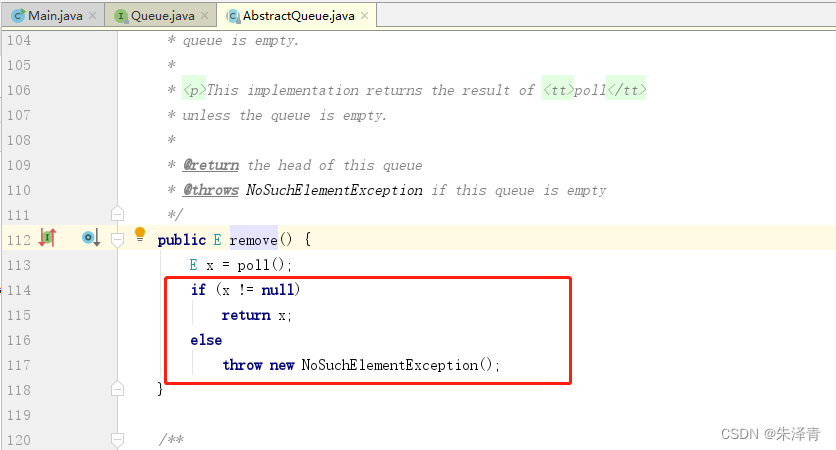Viewport: 836px width, 450px height.
Task: Click the variable type E on line 113
Action: tap(193, 265)
